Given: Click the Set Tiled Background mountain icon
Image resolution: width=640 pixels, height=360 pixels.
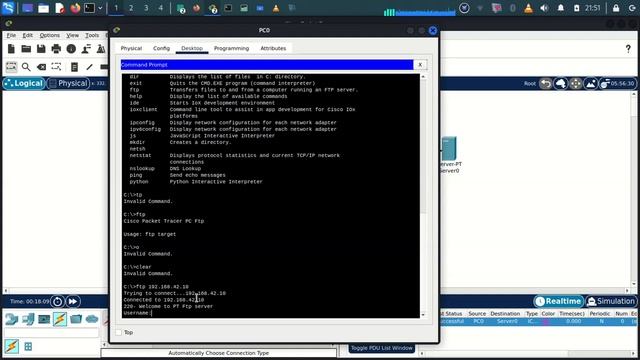Looking at the screenshot, I should pos(591,84).
